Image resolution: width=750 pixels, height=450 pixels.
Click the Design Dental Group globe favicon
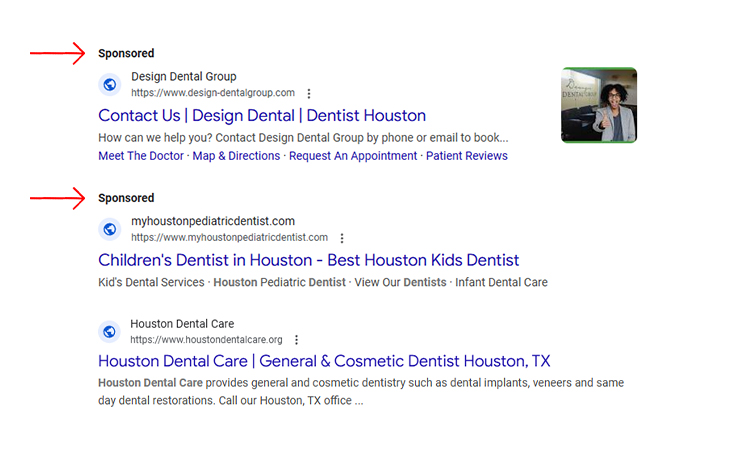(110, 85)
